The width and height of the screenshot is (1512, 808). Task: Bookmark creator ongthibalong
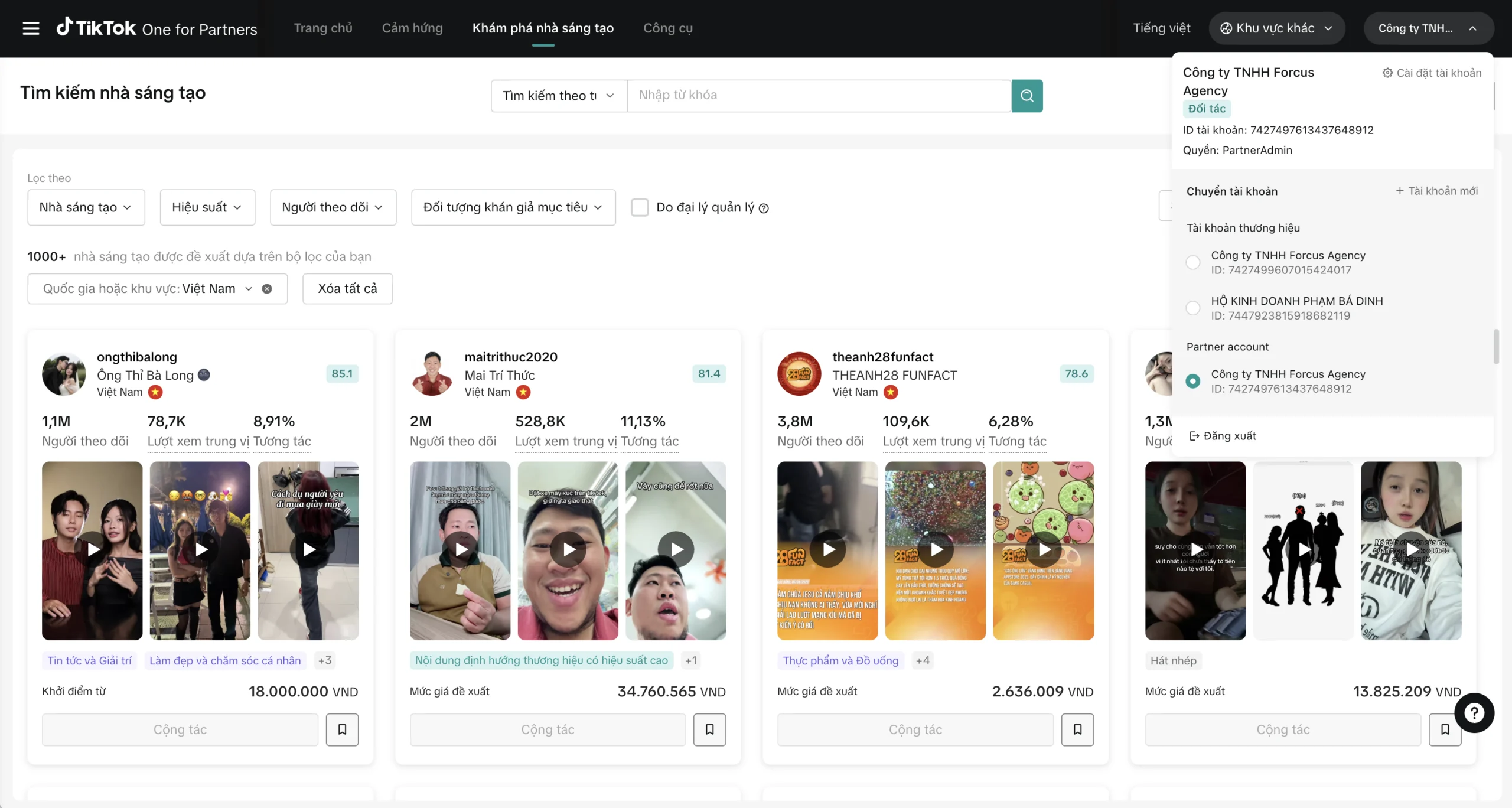click(342, 729)
